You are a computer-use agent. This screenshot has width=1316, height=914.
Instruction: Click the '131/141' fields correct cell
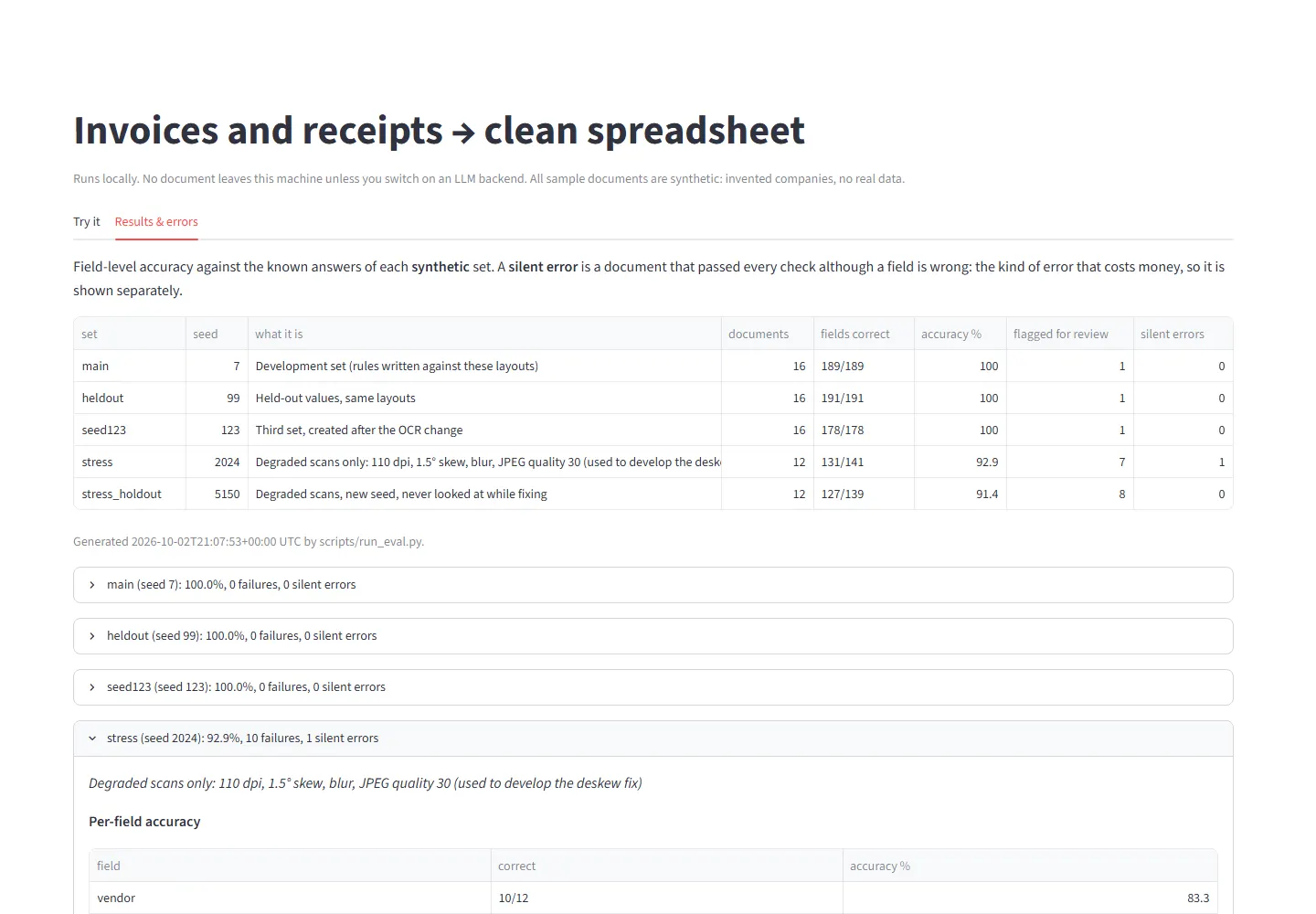pyautogui.click(x=864, y=462)
